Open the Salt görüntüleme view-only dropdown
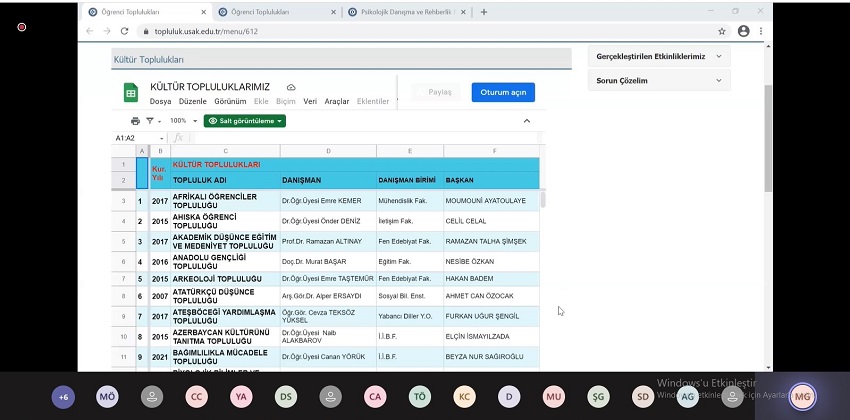Image resolution: width=850 pixels, height=420 pixels. tap(245, 121)
